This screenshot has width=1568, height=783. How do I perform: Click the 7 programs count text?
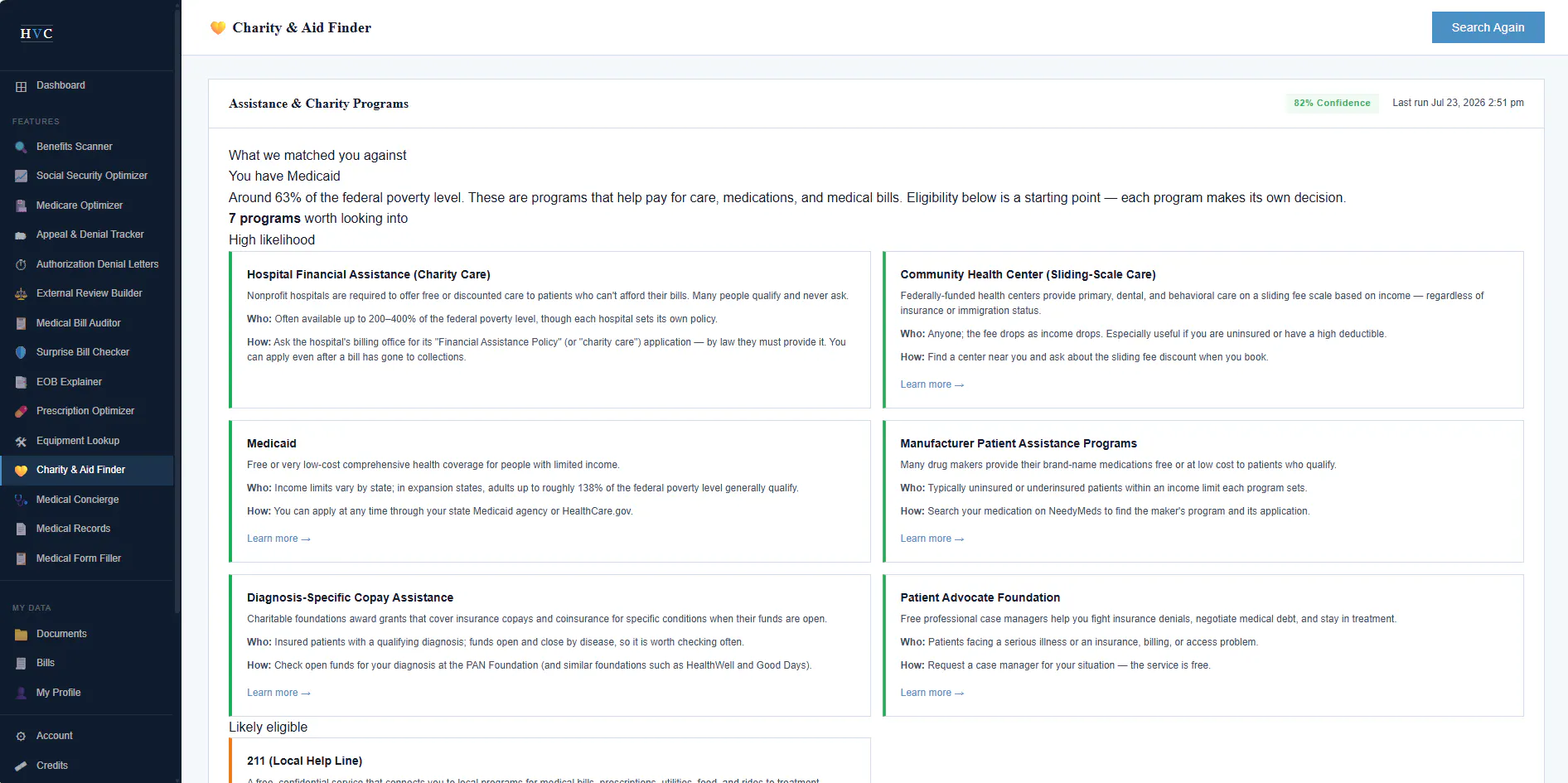264,218
